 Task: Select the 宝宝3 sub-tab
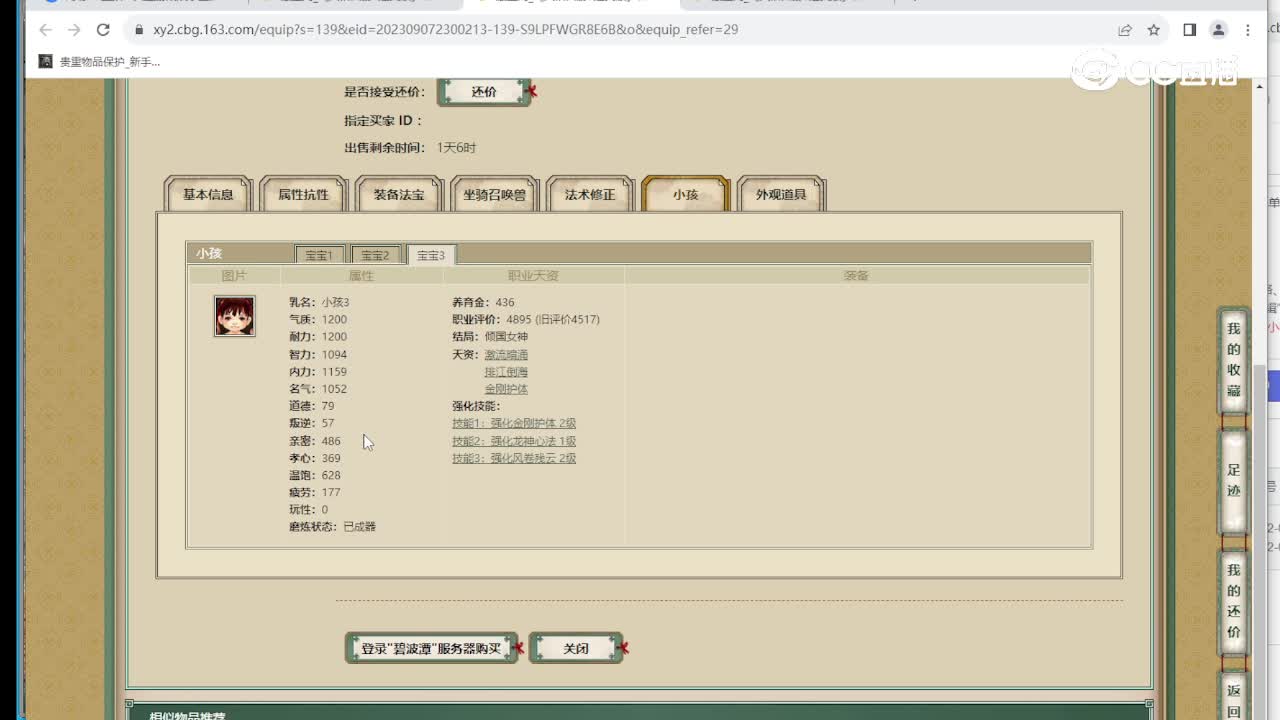431,255
